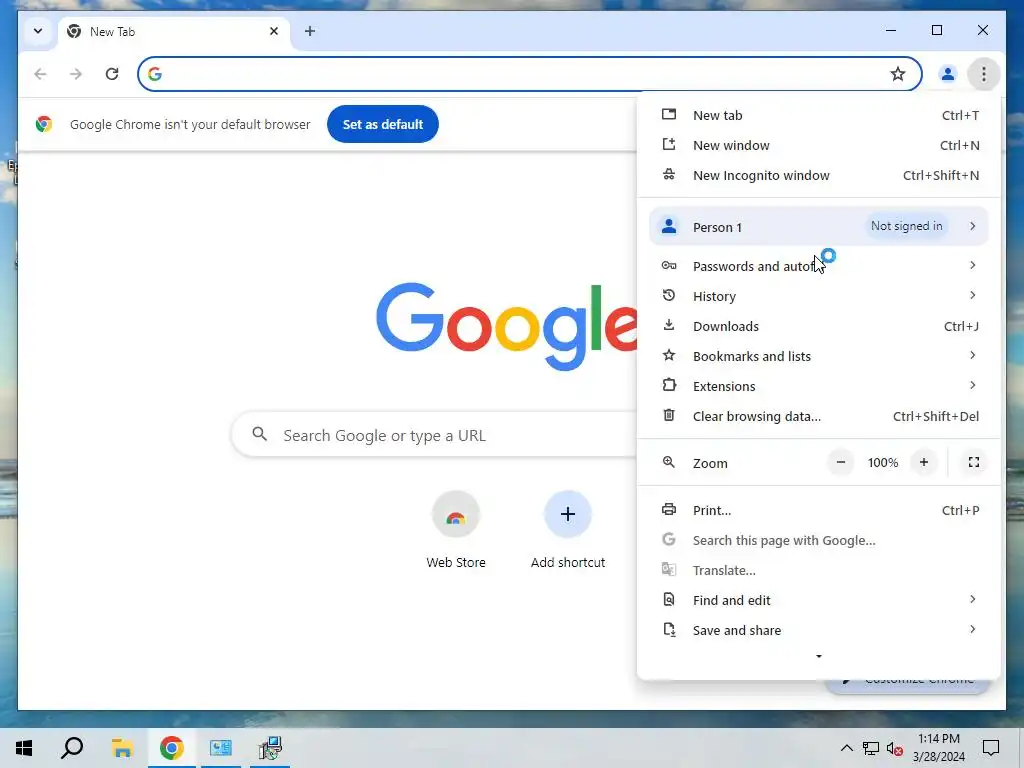Open a new tab with the plus button
This screenshot has height=768, width=1024.
(x=310, y=31)
